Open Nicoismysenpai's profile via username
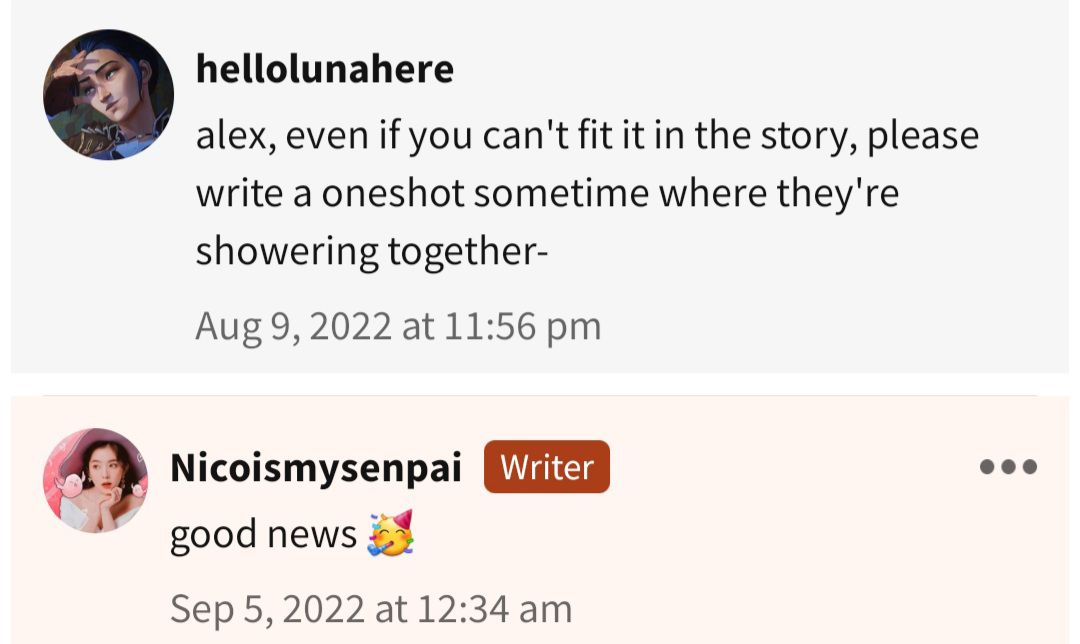This screenshot has height=644, width=1080. coord(316,467)
